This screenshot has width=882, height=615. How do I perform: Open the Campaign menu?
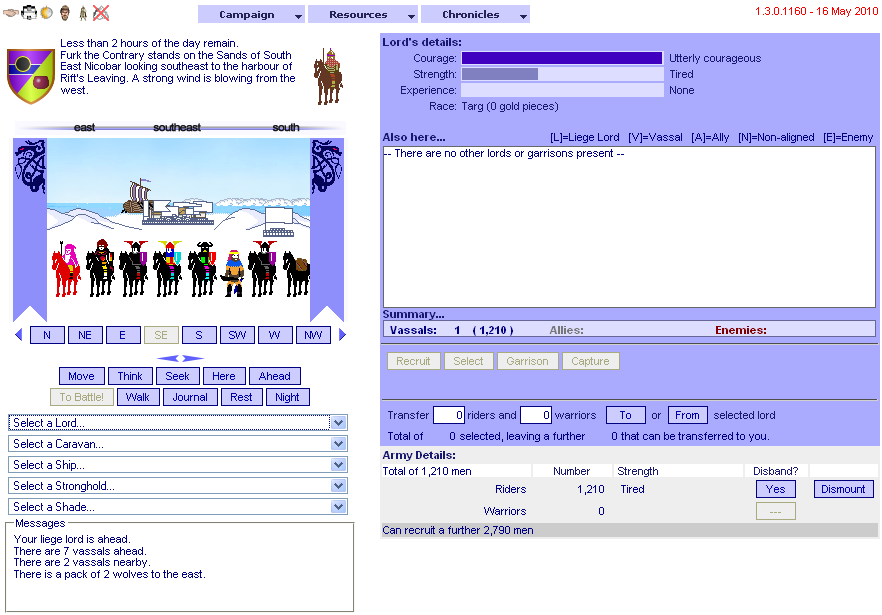pyautogui.click(x=251, y=15)
